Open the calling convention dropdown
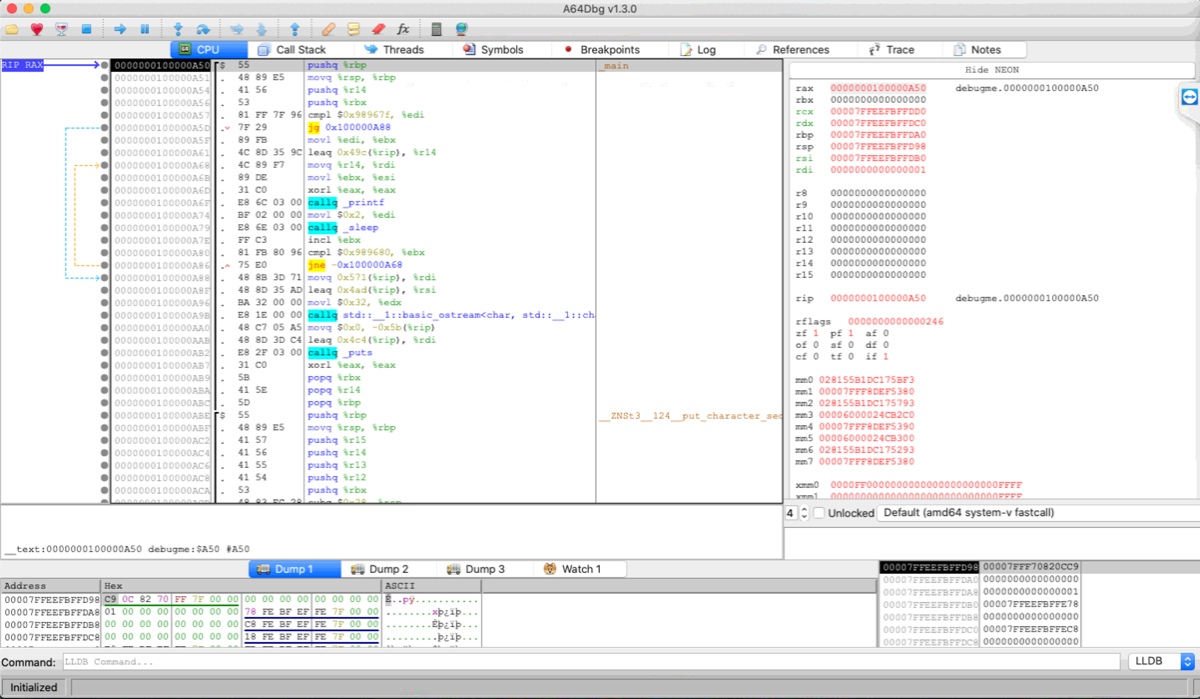Screen dimensions: 1200x699 [x=1034, y=513]
